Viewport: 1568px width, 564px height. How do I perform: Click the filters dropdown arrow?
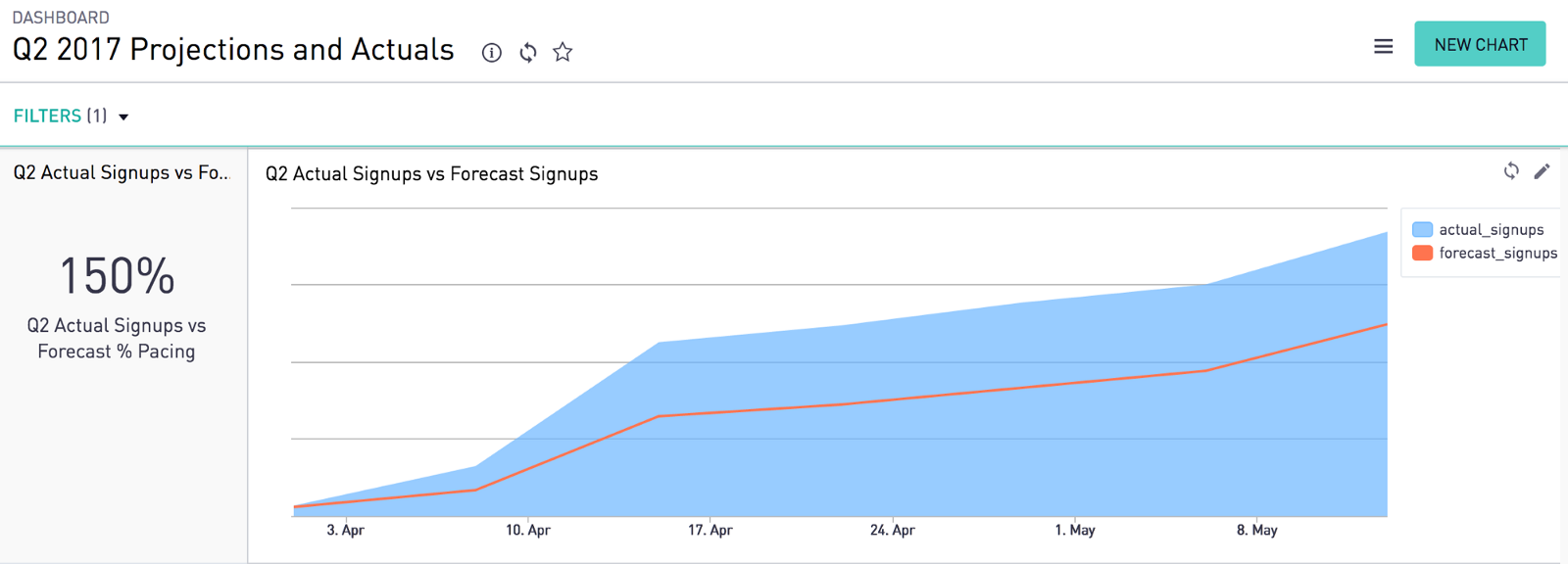[123, 117]
